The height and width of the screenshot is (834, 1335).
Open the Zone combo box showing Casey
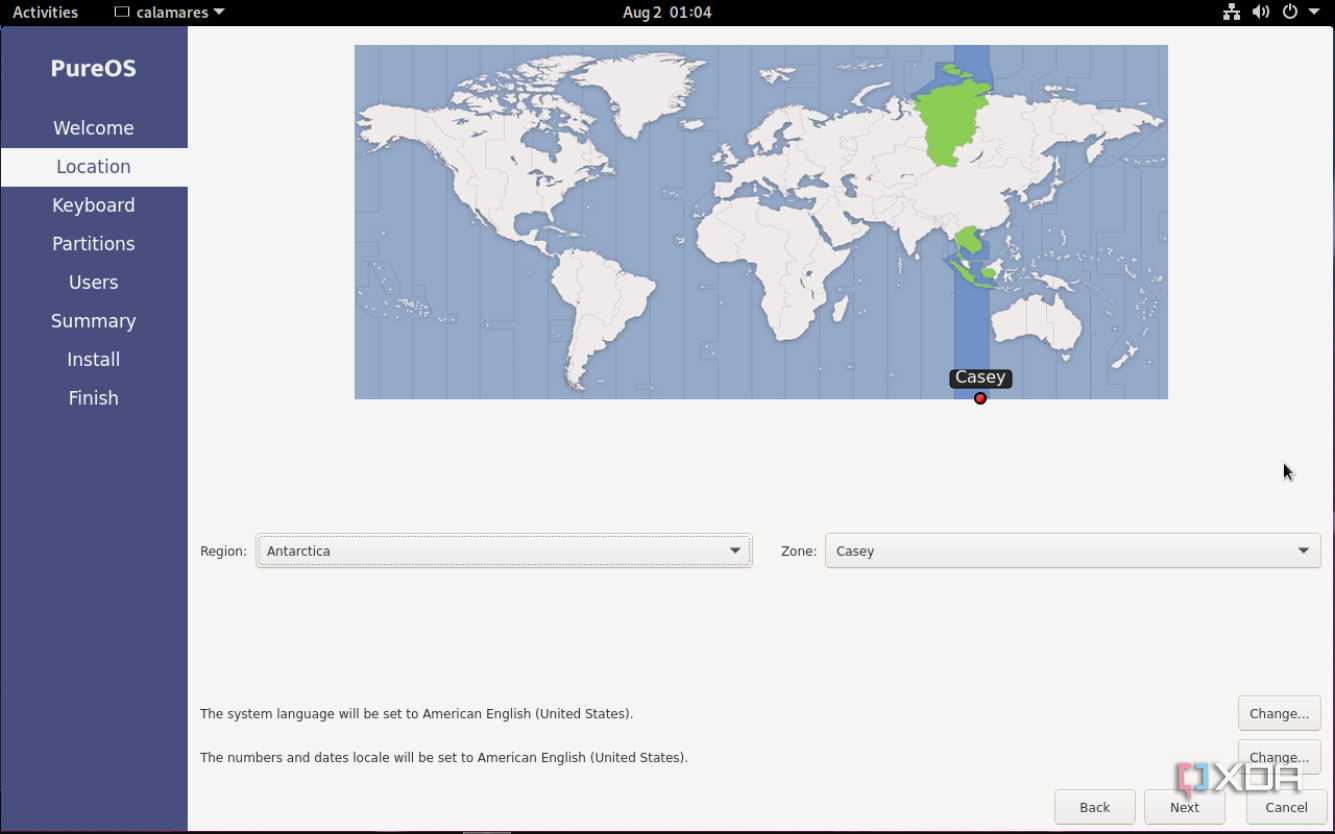(x=1072, y=551)
